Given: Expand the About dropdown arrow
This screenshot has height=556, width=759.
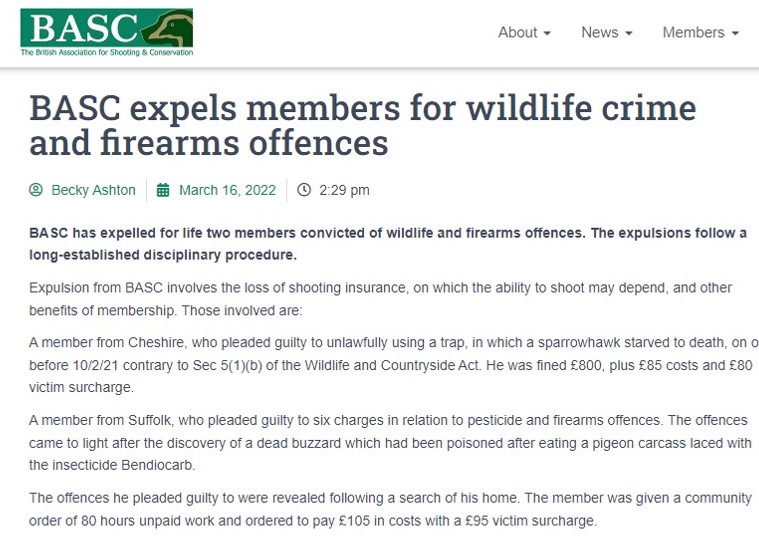Looking at the screenshot, I should 548,33.
